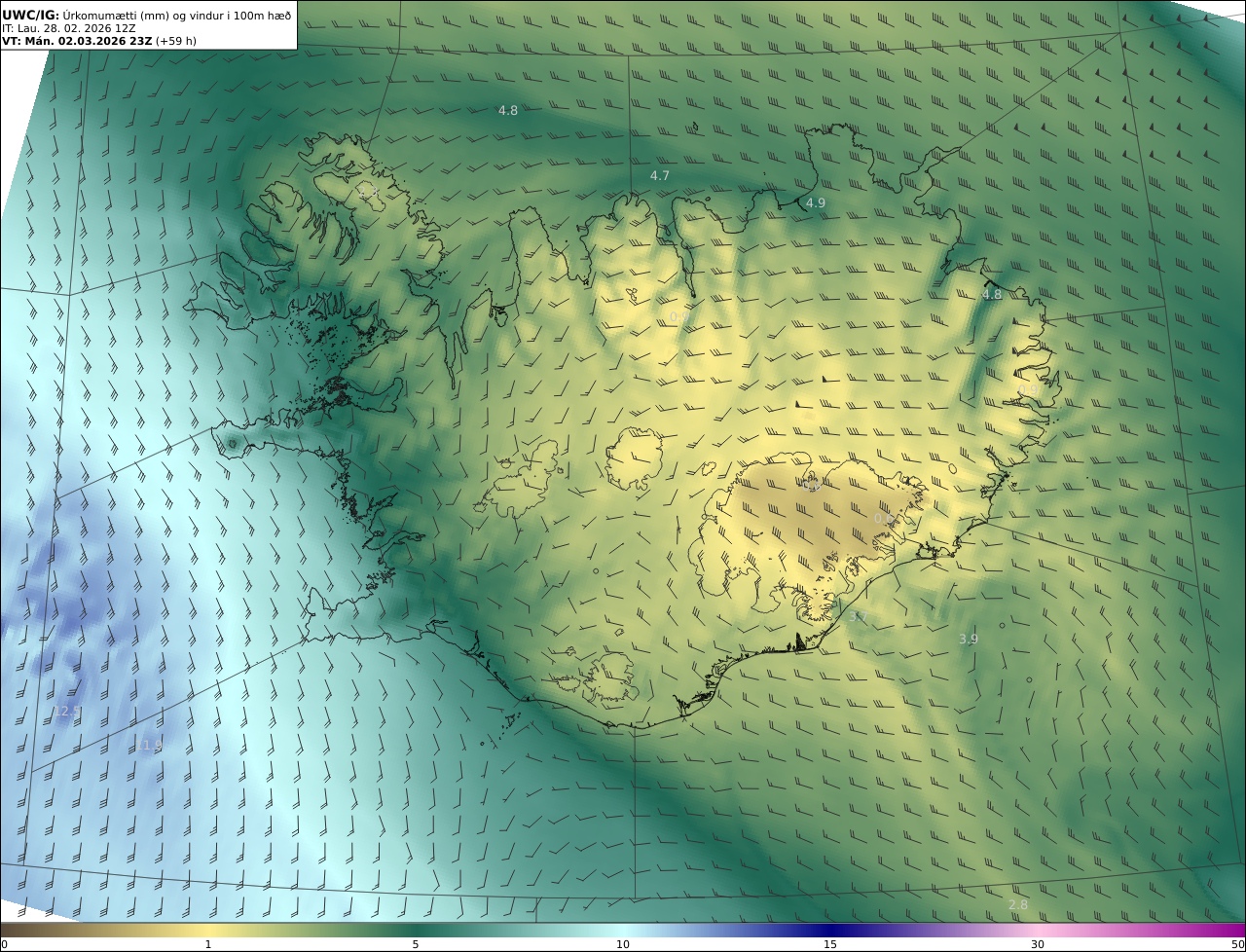Click the '50' tick on the color scale

[1237, 944]
